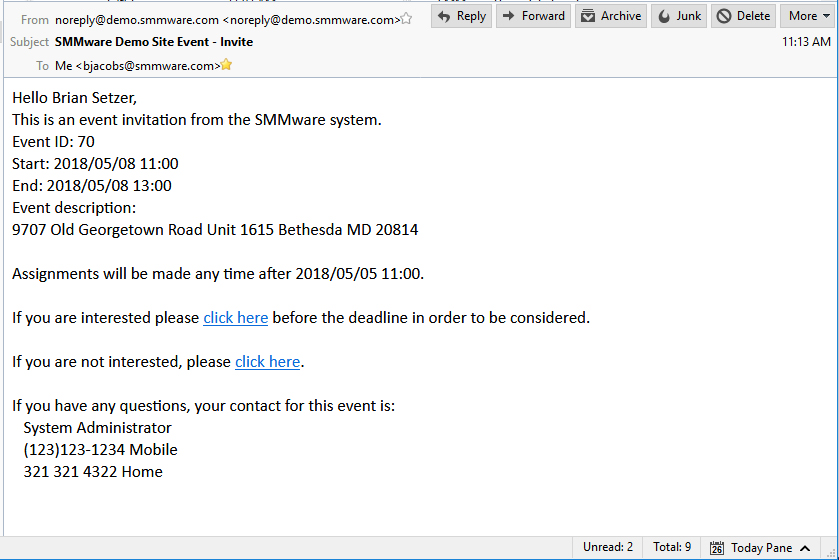Star the sender noreply@demo.smmware.com contact
Image resolution: width=839 pixels, height=560 pixels.
coord(407,19)
